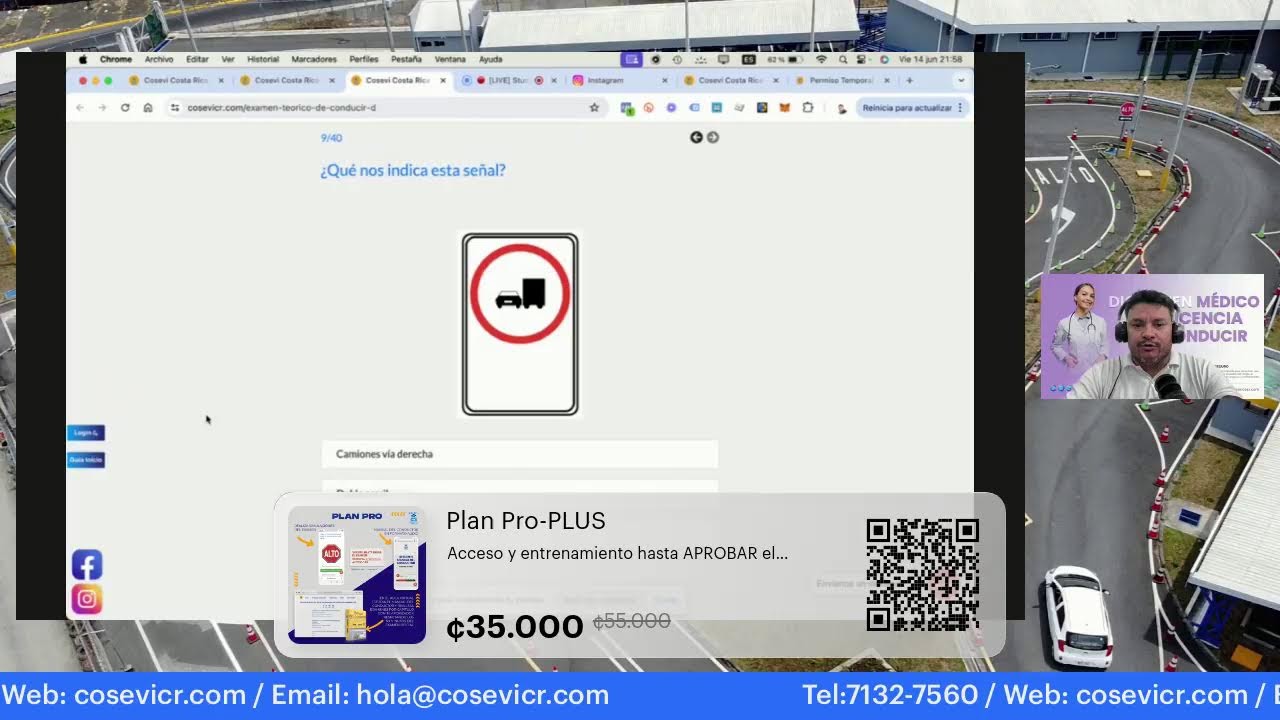Image resolution: width=1280 pixels, height=720 pixels.
Task: Open the Archivo menu
Action: pos(159,59)
